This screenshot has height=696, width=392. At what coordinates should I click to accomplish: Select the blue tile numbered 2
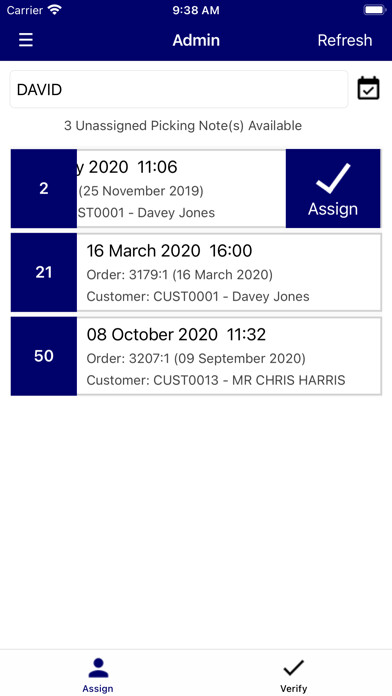click(x=44, y=189)
